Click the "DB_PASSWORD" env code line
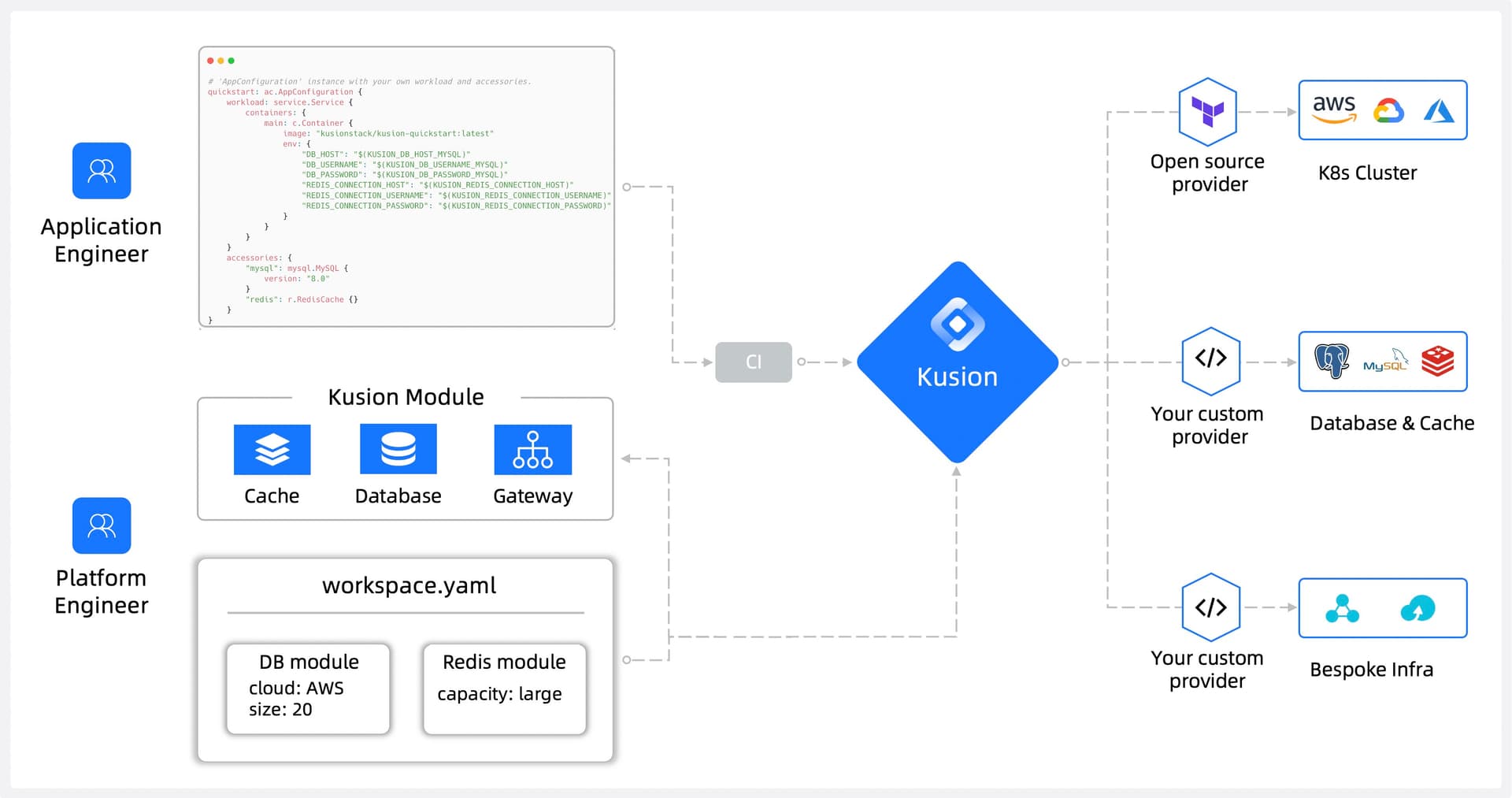Viewport: 1512px width, 798px height. [x=405, y=175]
